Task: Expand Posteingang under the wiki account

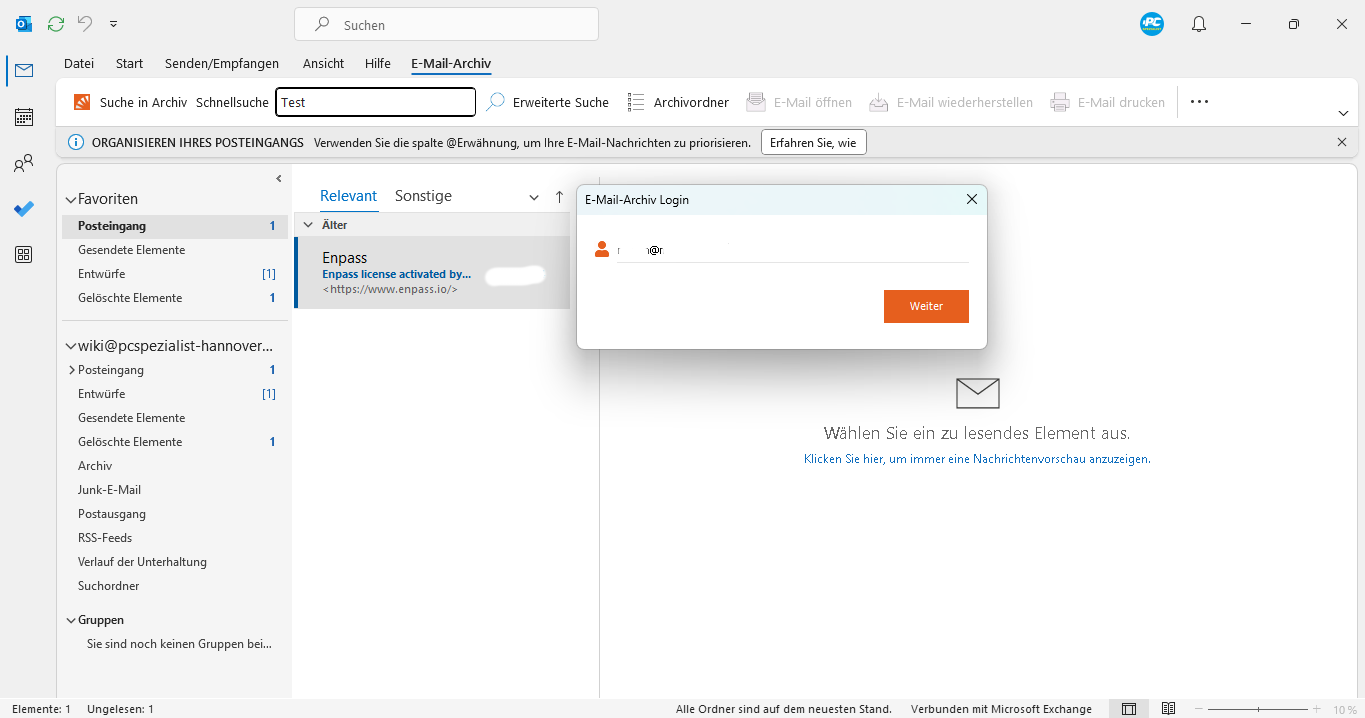Action: click(71, 369)
